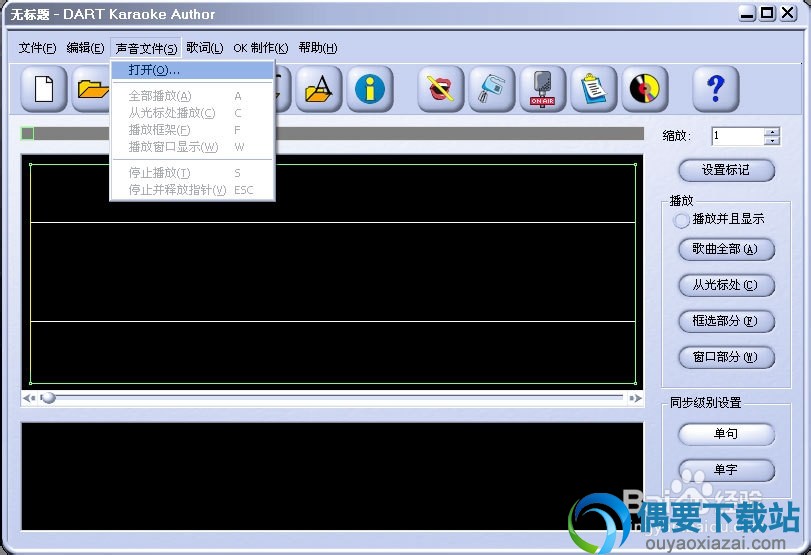Click the blue question mark help icon
The height and width of the screenshot is (555, 811).
point(715,88)
